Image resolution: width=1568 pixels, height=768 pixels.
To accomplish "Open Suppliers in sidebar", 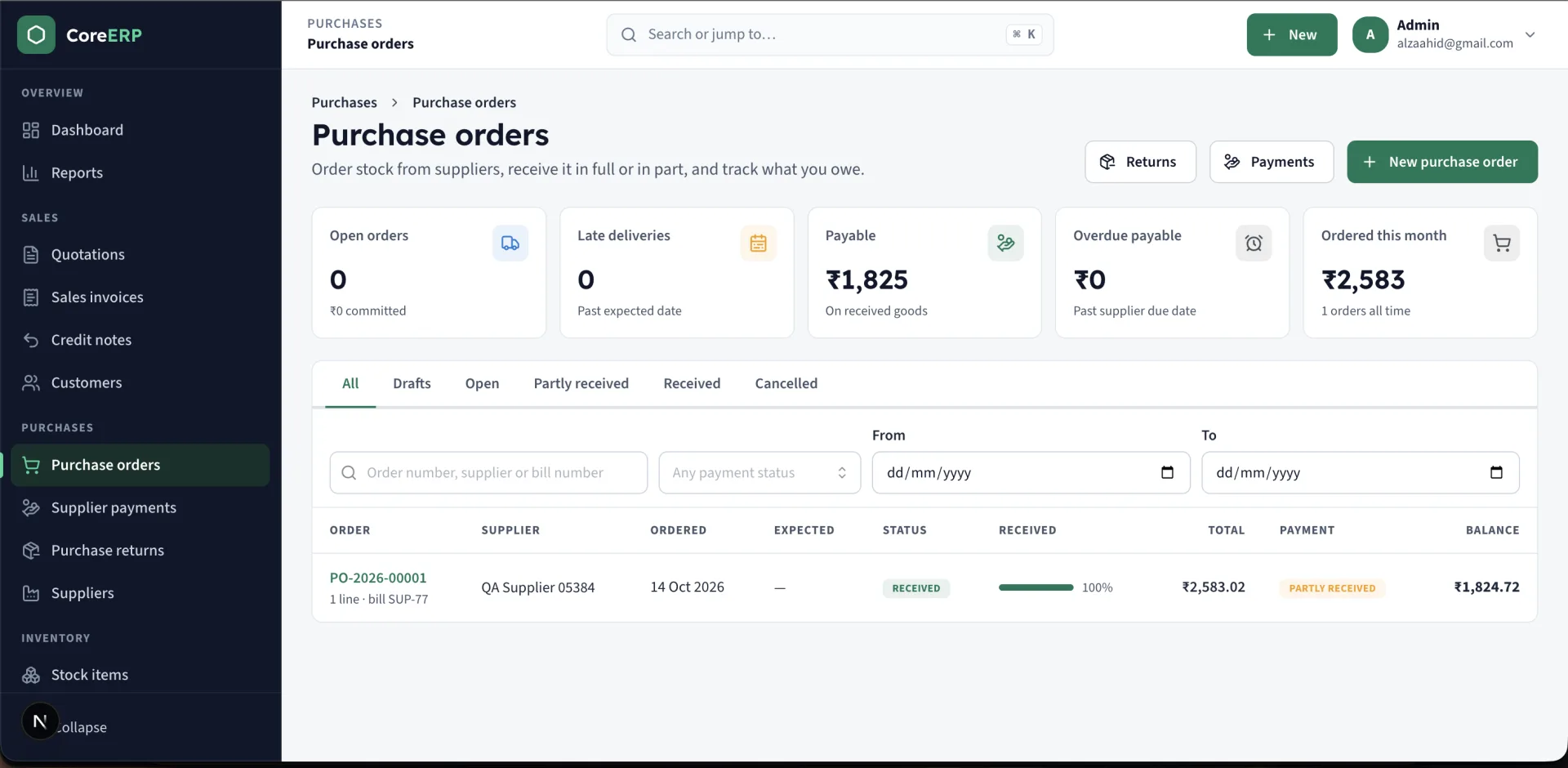I will (140, 593).
